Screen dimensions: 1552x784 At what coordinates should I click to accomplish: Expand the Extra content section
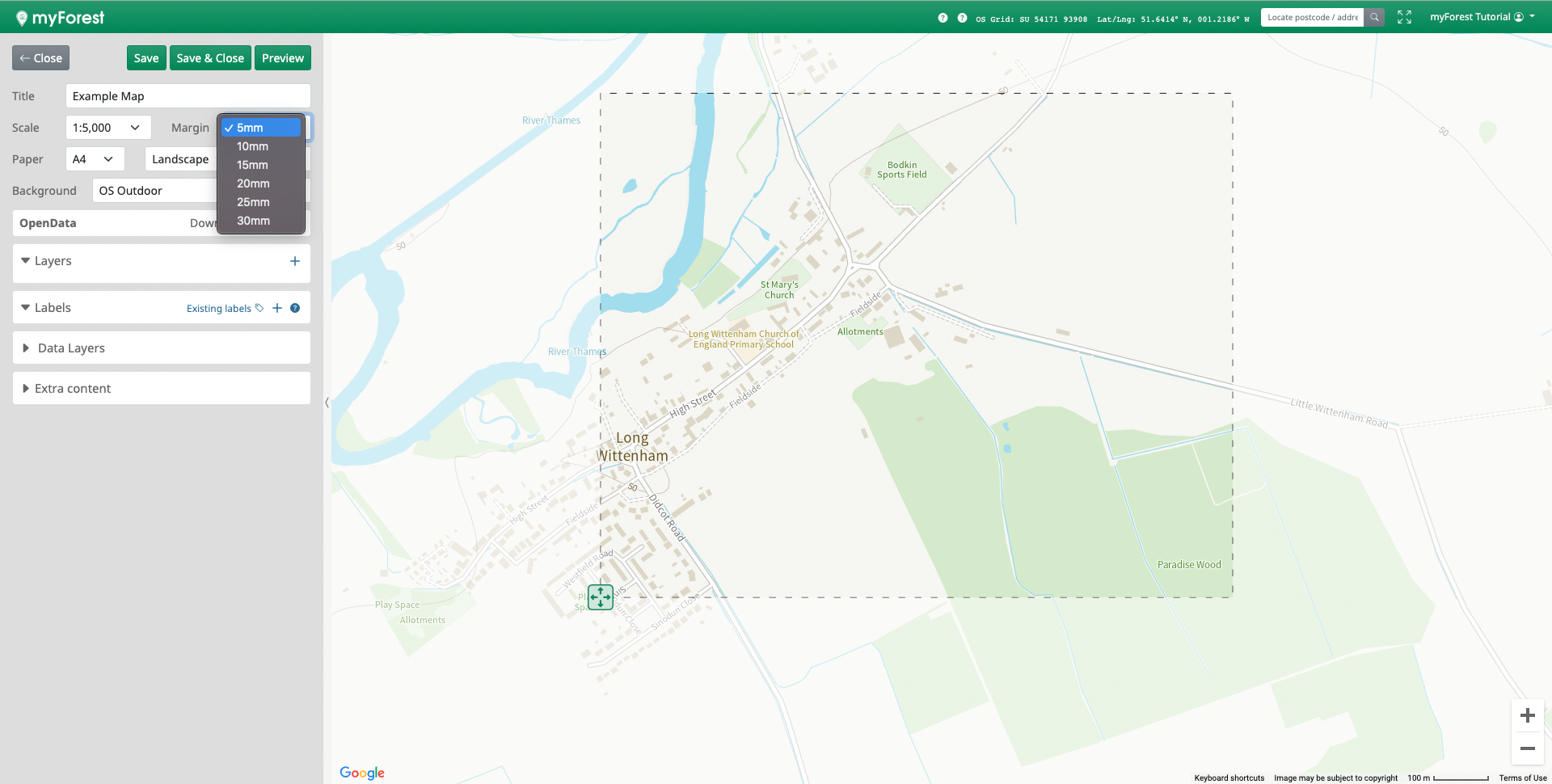point(72,389)
